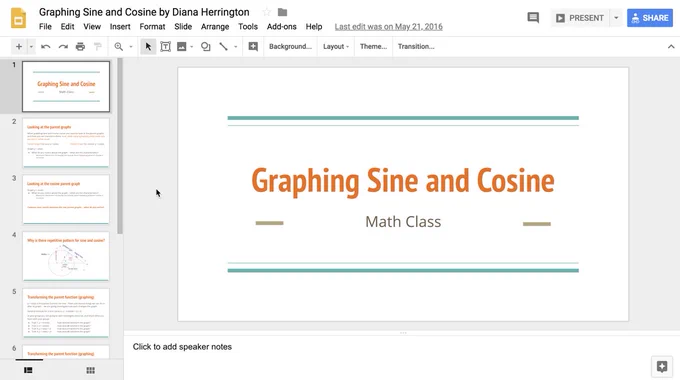Open the Tools menu
Screen dimensions: 680x380
coord(248,26)
